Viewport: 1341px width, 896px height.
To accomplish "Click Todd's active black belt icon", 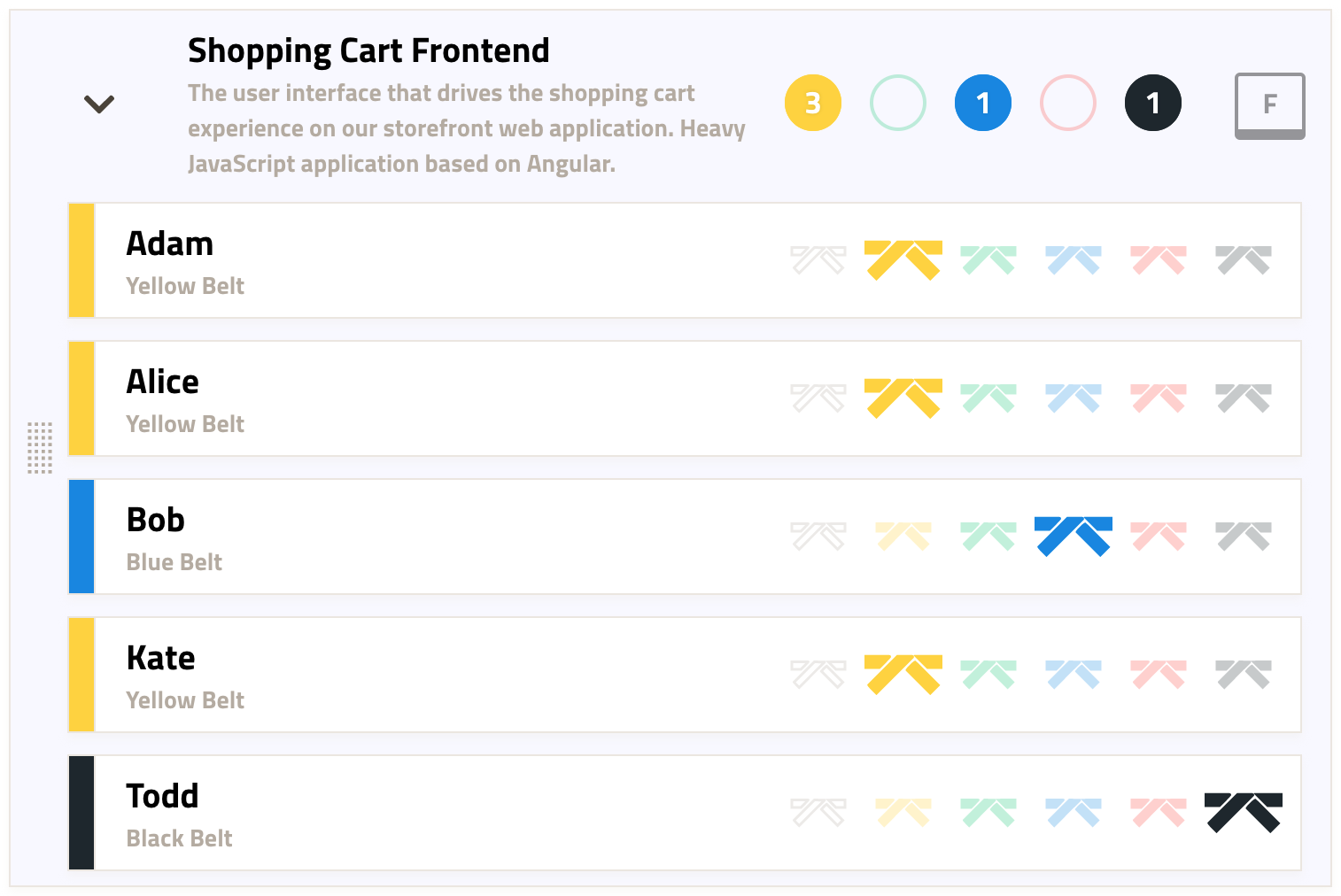I will (1244, 813).
